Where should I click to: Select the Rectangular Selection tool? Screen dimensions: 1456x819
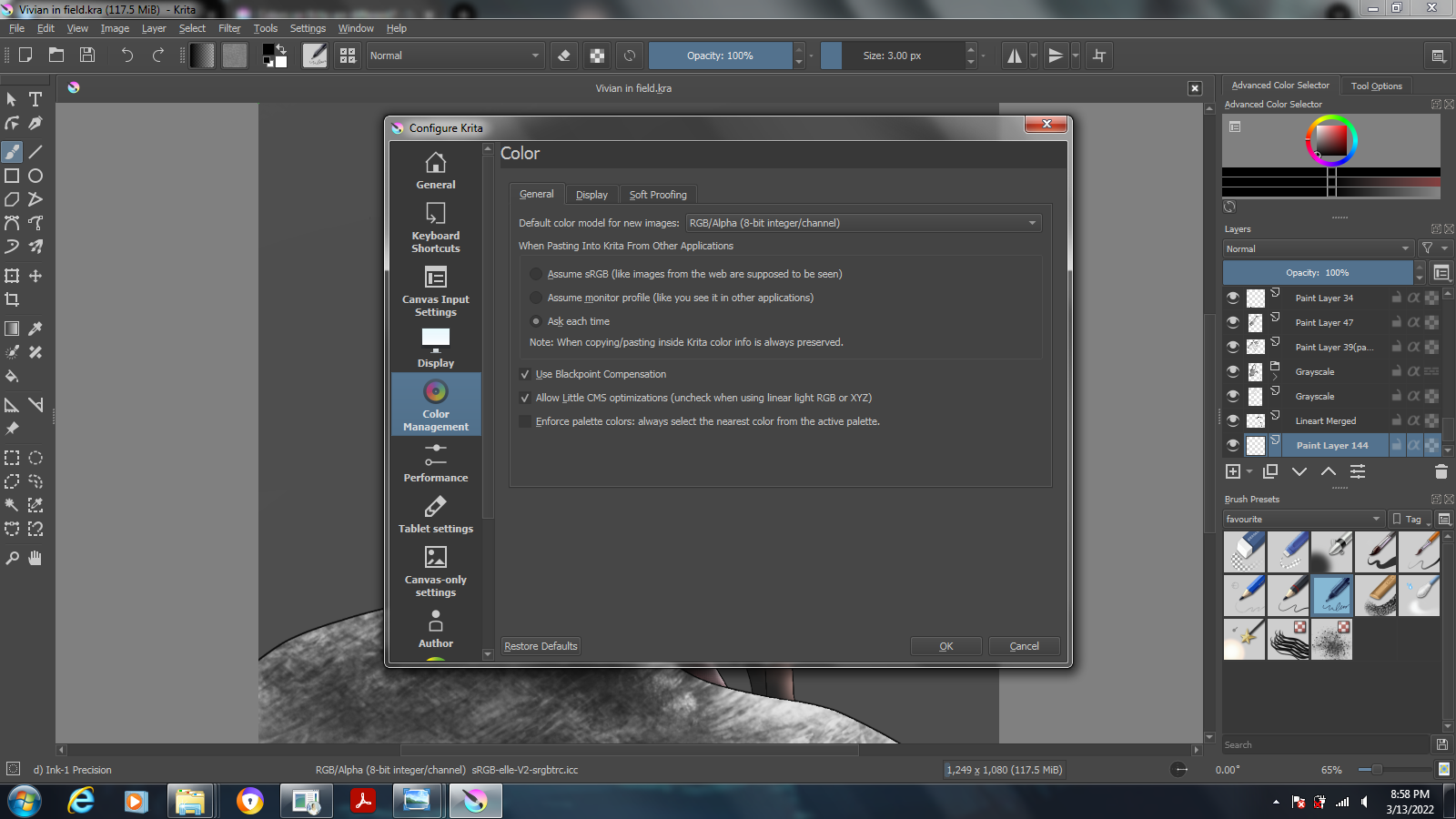12,458
